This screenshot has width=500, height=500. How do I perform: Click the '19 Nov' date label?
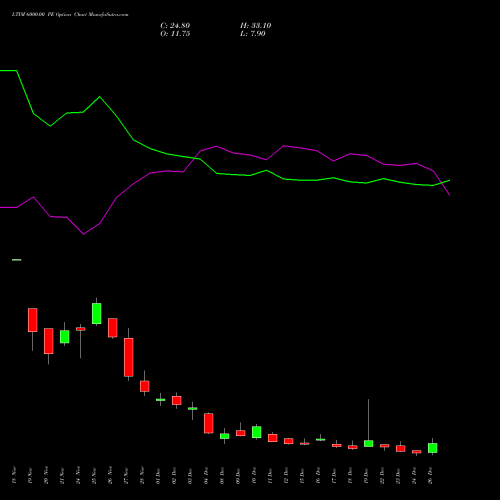[x=30, y=475]
